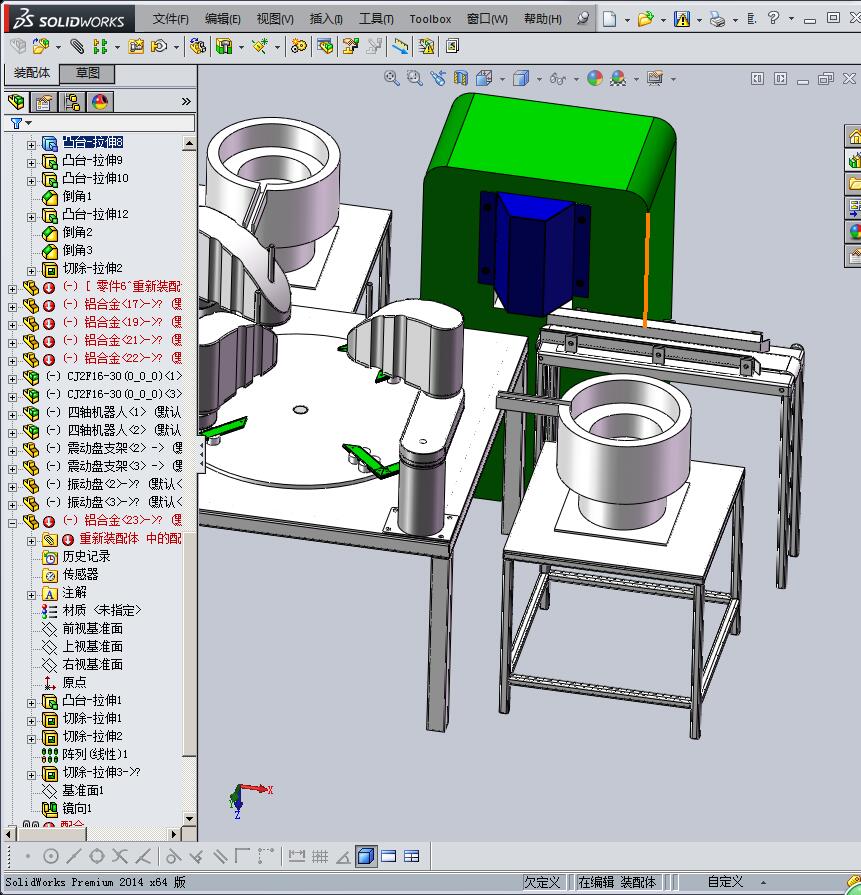The width and height of the screenshot is (861, 895).
Task: Click the New Motion Study gear icon
Action: [298, 46]
